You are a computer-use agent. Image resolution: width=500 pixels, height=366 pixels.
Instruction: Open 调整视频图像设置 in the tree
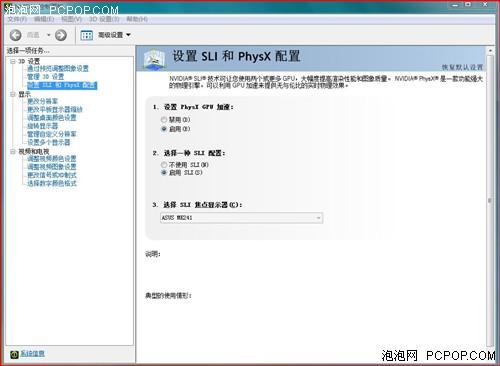[x=52, y=167]
